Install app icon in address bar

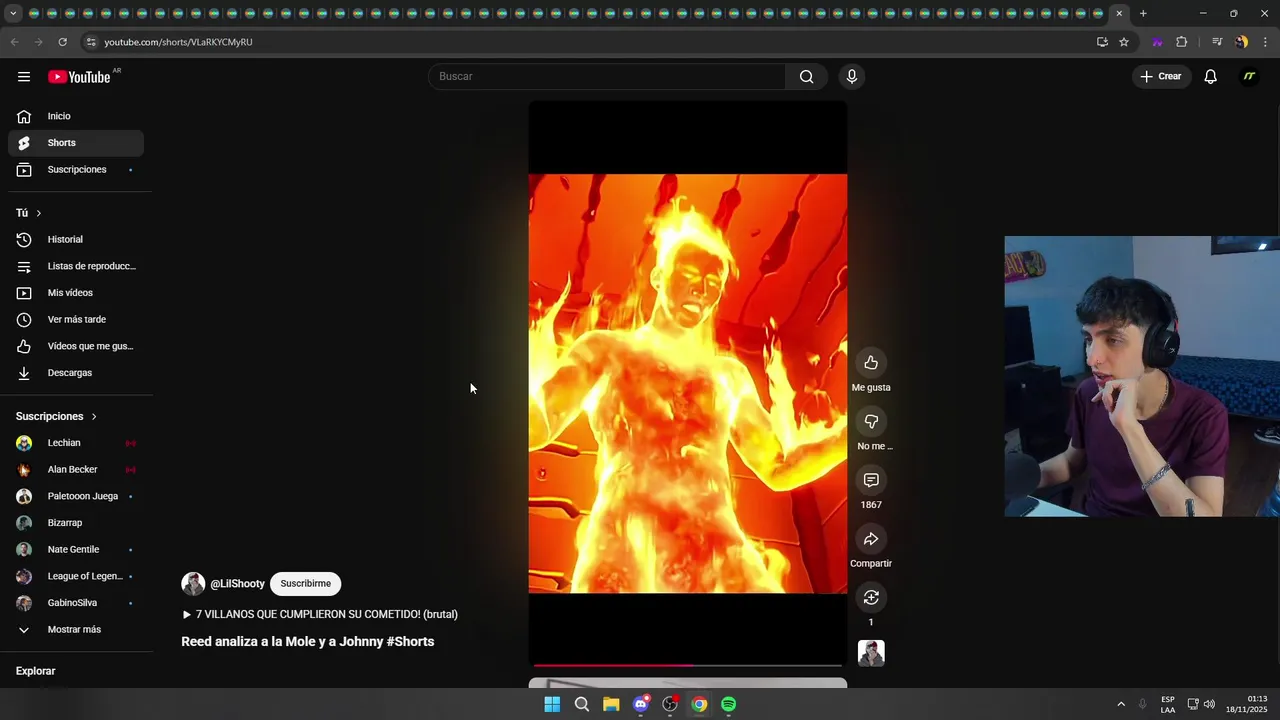(1102, 42)
